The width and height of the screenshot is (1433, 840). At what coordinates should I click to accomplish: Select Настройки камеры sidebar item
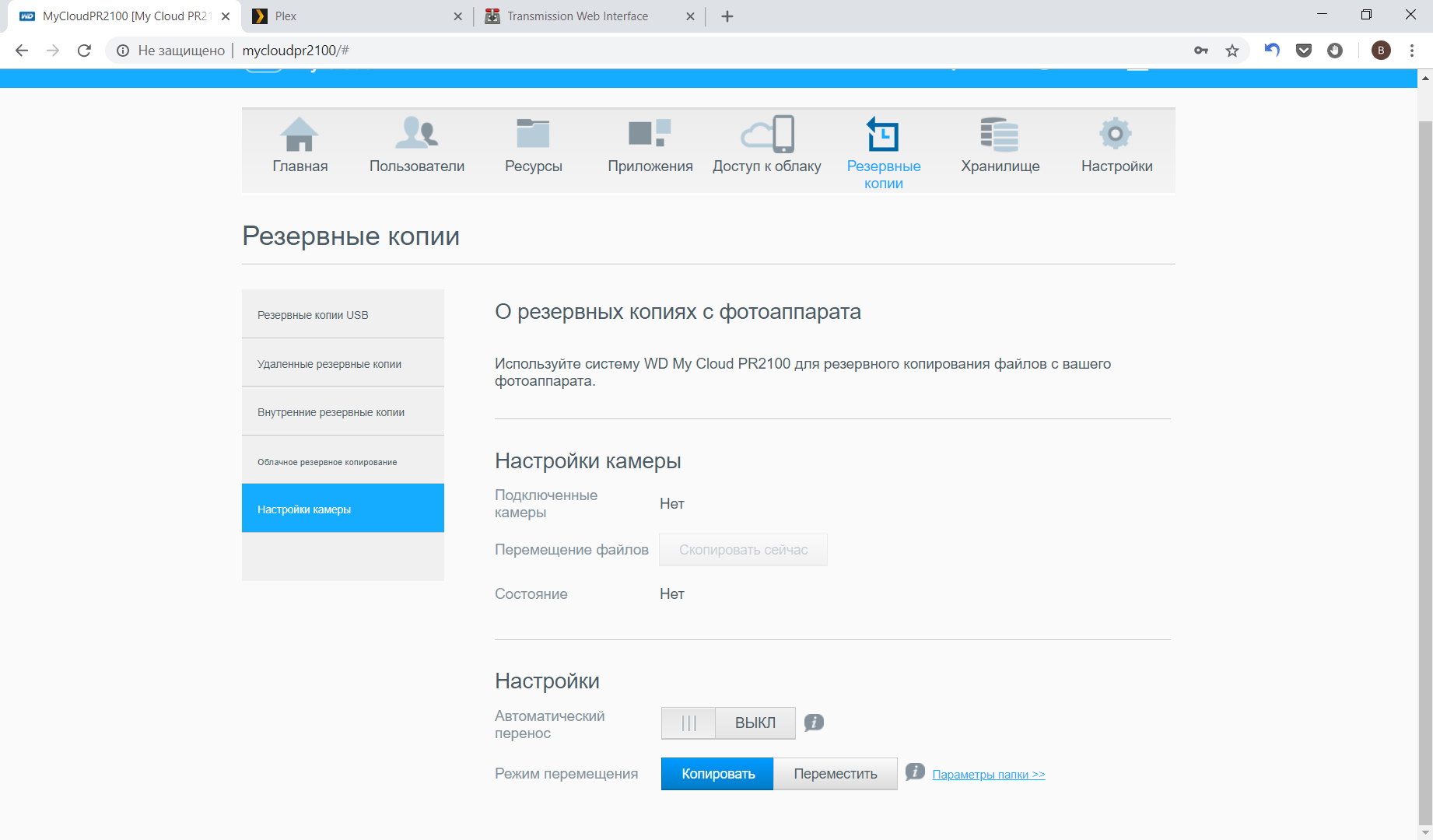(x=343, y=509)
